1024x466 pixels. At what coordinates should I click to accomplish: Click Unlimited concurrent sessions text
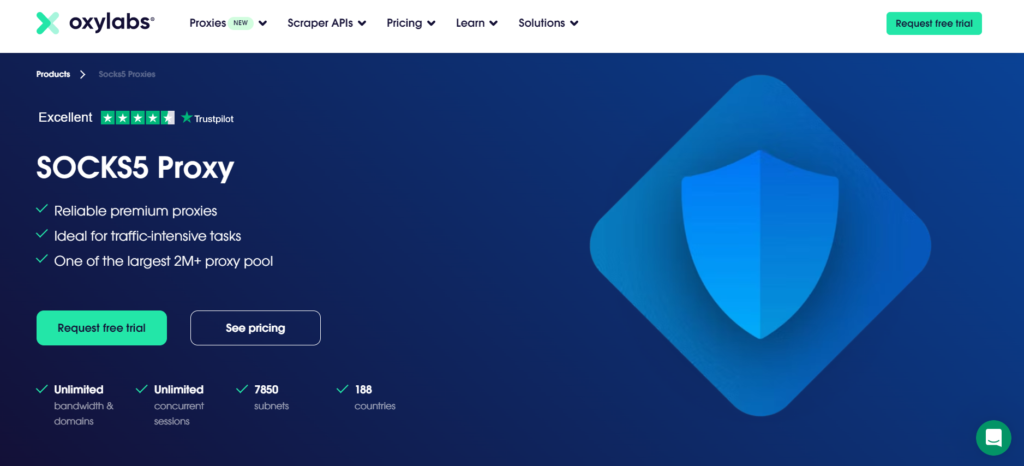[179, 405]
